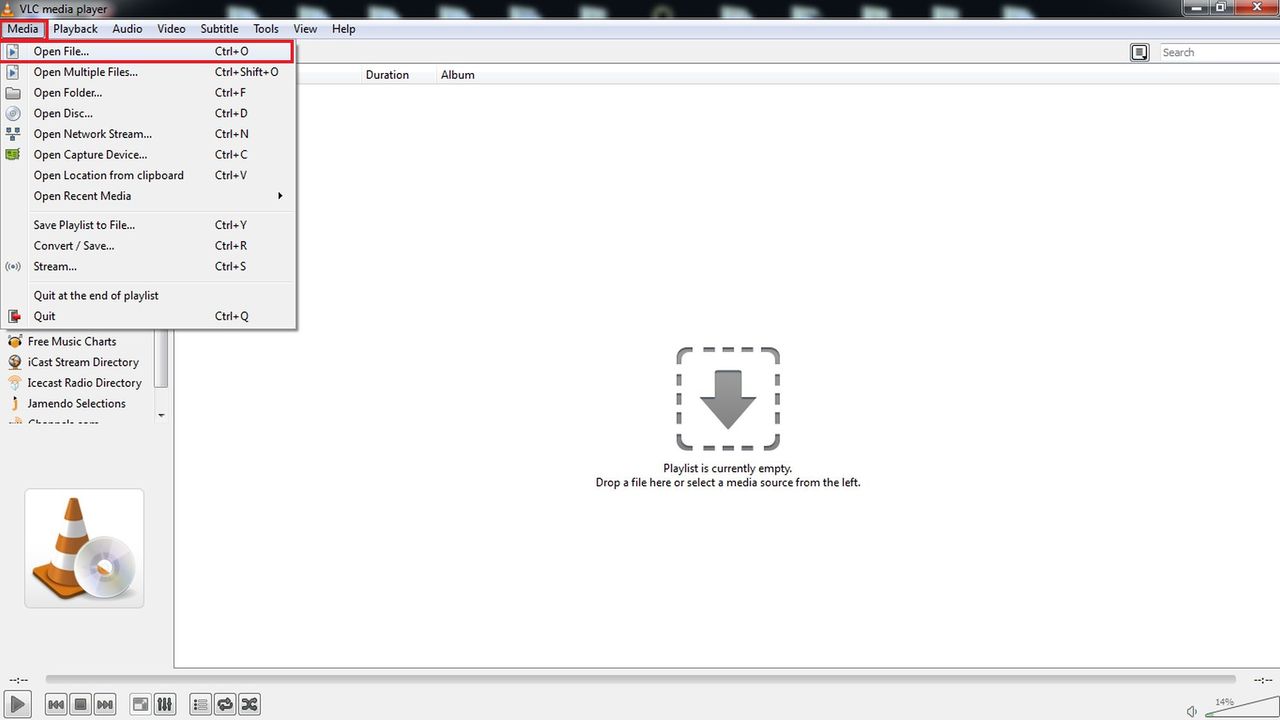
Task: Click the Stream broadcast icon
Action: (13, 267)
